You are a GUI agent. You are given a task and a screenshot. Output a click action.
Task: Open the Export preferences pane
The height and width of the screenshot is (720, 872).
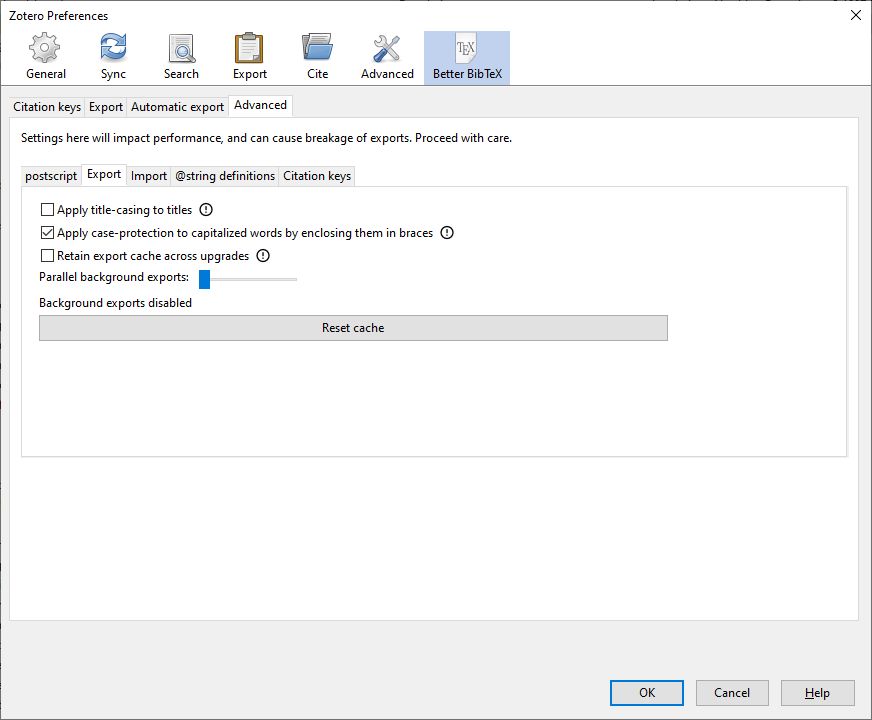click(249, 57)
